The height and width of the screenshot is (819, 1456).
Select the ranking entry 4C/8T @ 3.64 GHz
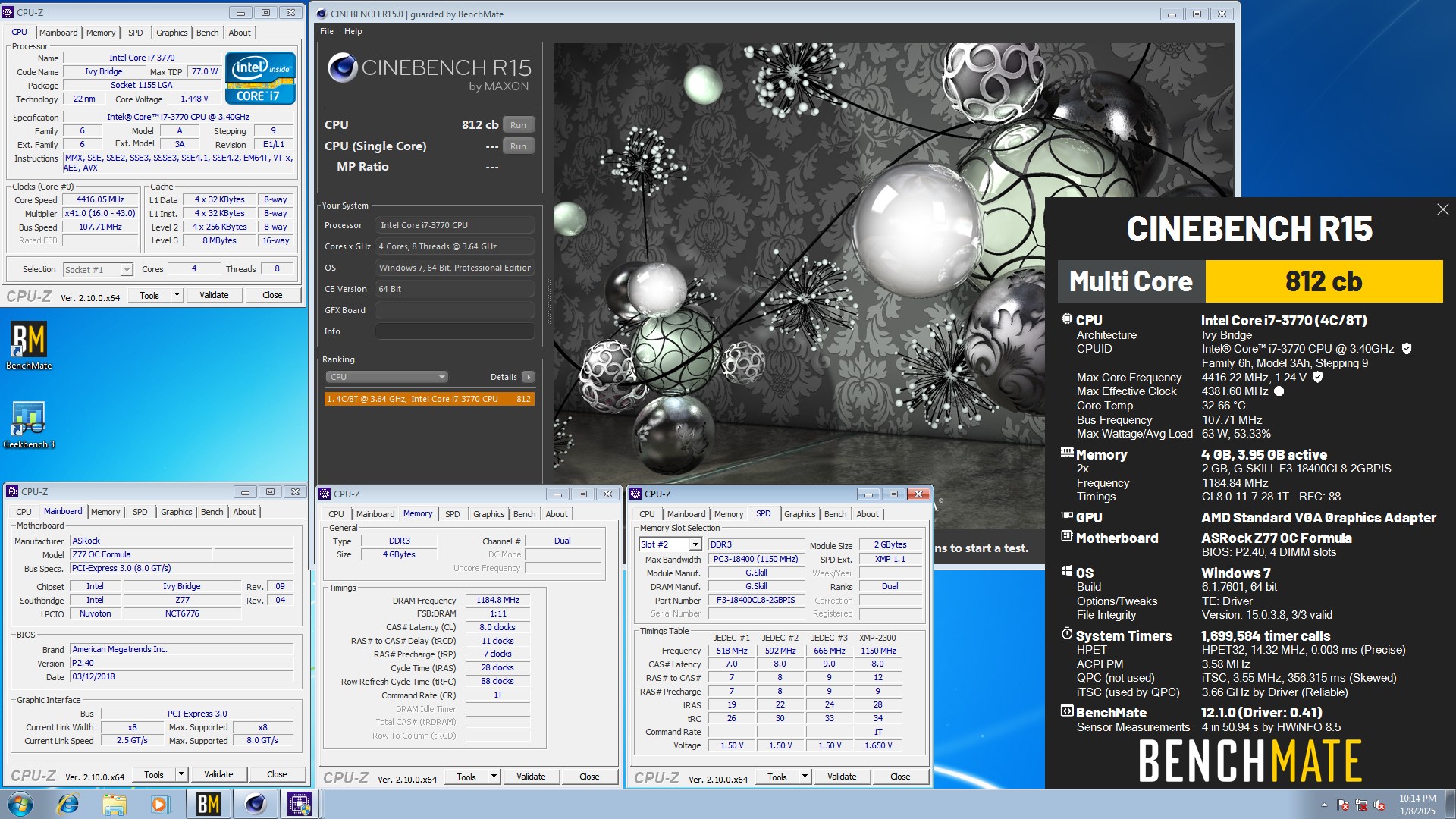(x=429, y=399)
